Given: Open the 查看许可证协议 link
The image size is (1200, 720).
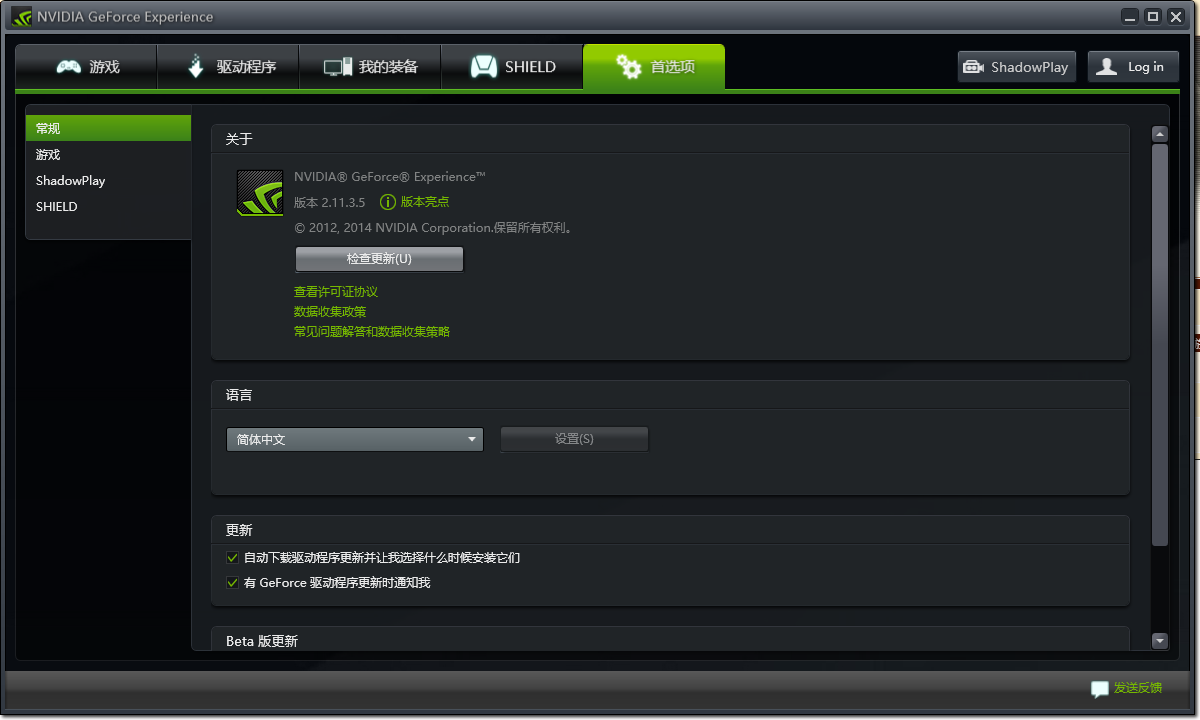Looking at the screenshot, I should [336, 292].
